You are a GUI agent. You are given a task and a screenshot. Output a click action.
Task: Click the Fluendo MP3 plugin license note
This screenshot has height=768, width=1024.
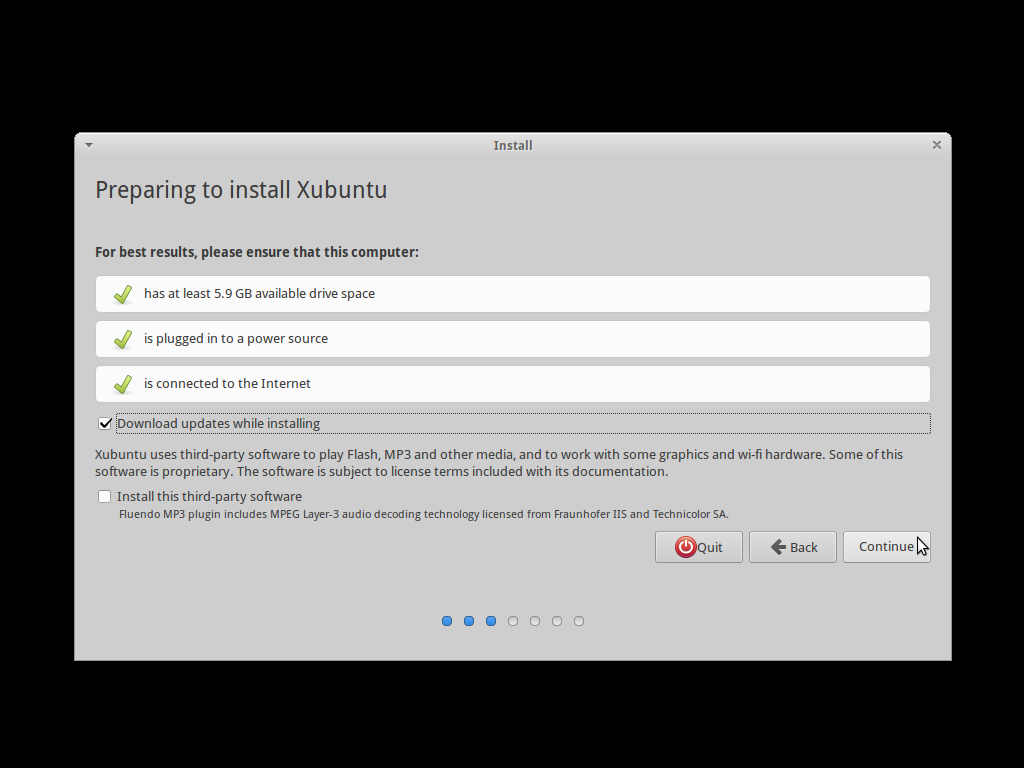pos(423,515)
